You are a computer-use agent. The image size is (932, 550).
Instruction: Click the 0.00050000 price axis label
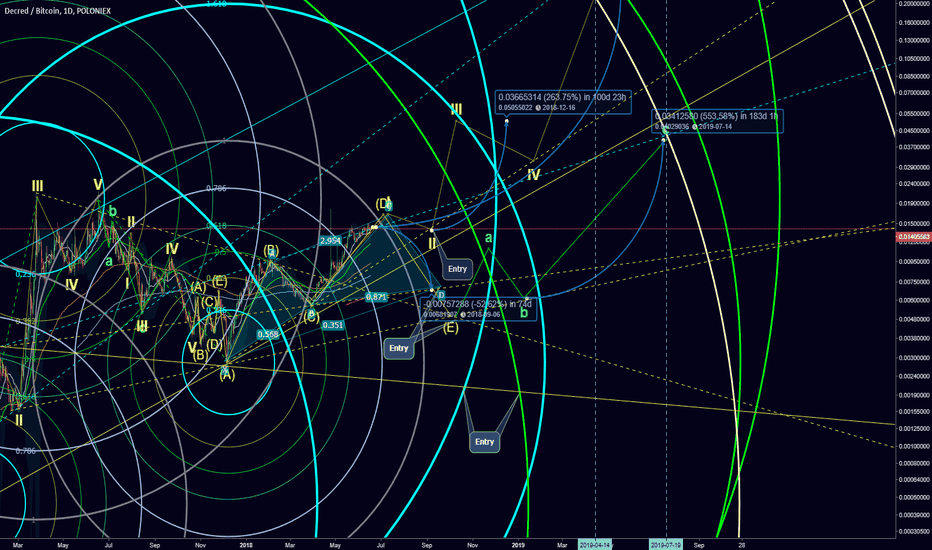pos(914,498)
